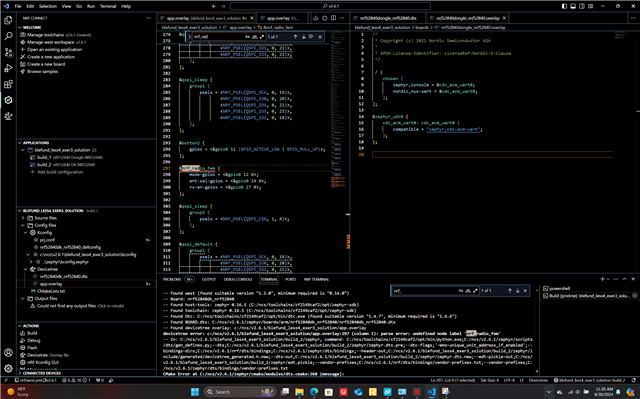Click Add build configuration
Screen dimensions: 640x399
(x=60, y=172)
